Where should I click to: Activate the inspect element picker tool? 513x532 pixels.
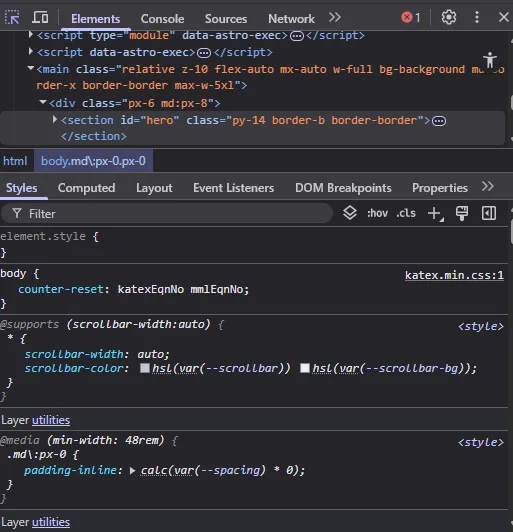pyautogui.click(x=12, y=17)
